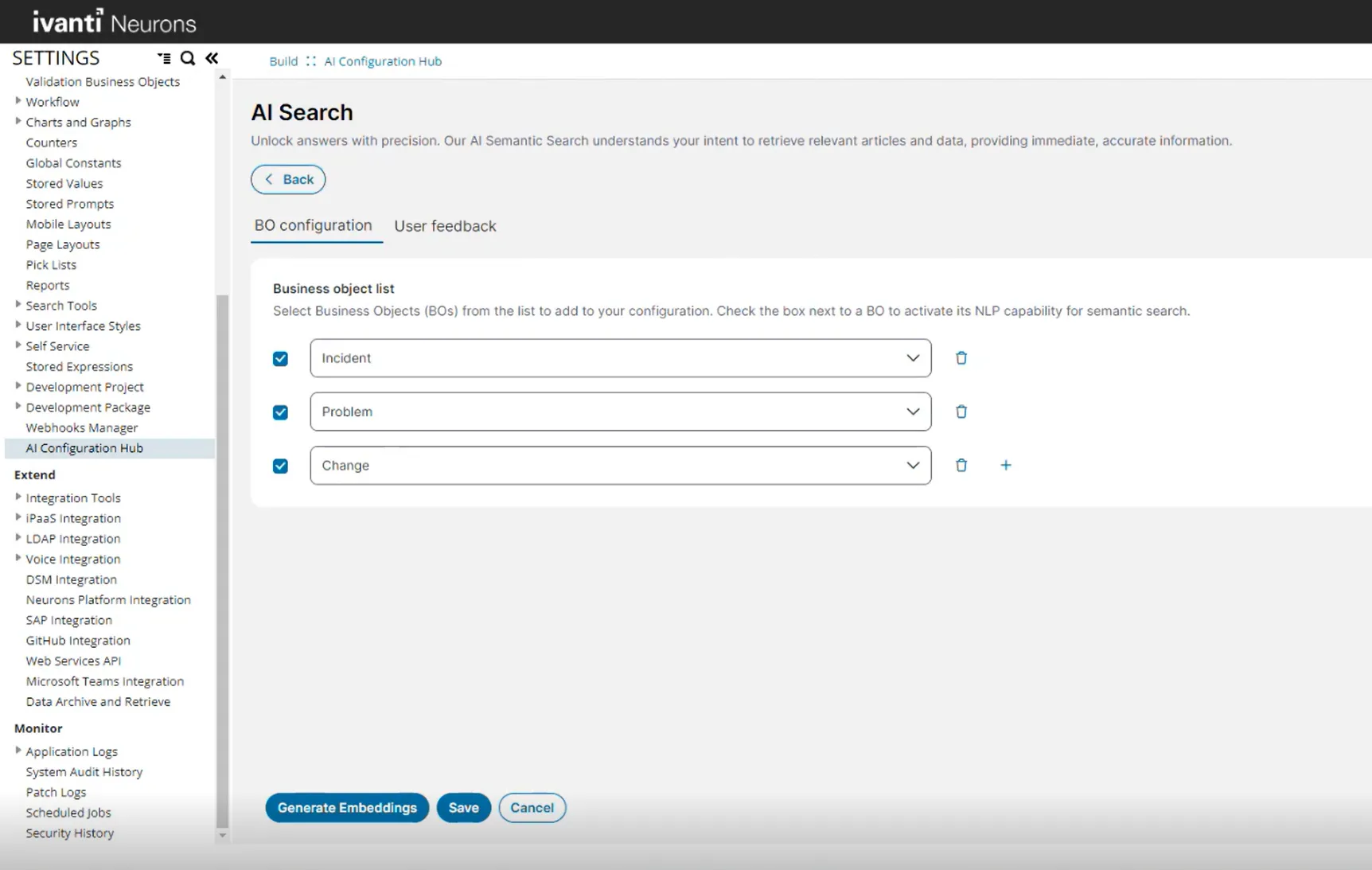This screenshot has height=870, width=1372.
Task: Open Stored Prompts setting
Action: (x=70, y=204)
